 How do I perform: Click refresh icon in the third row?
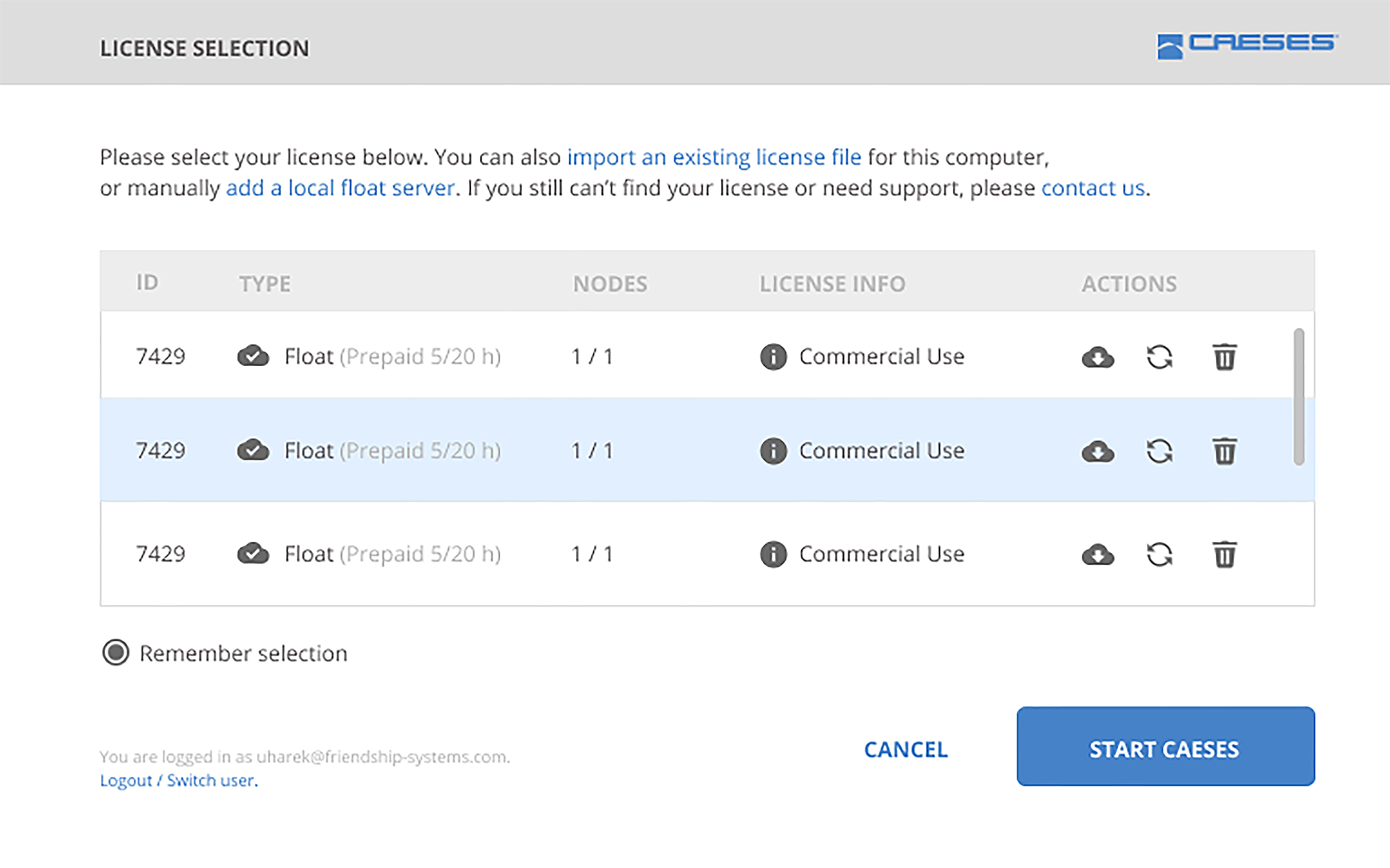click(x=1159, y=554)
